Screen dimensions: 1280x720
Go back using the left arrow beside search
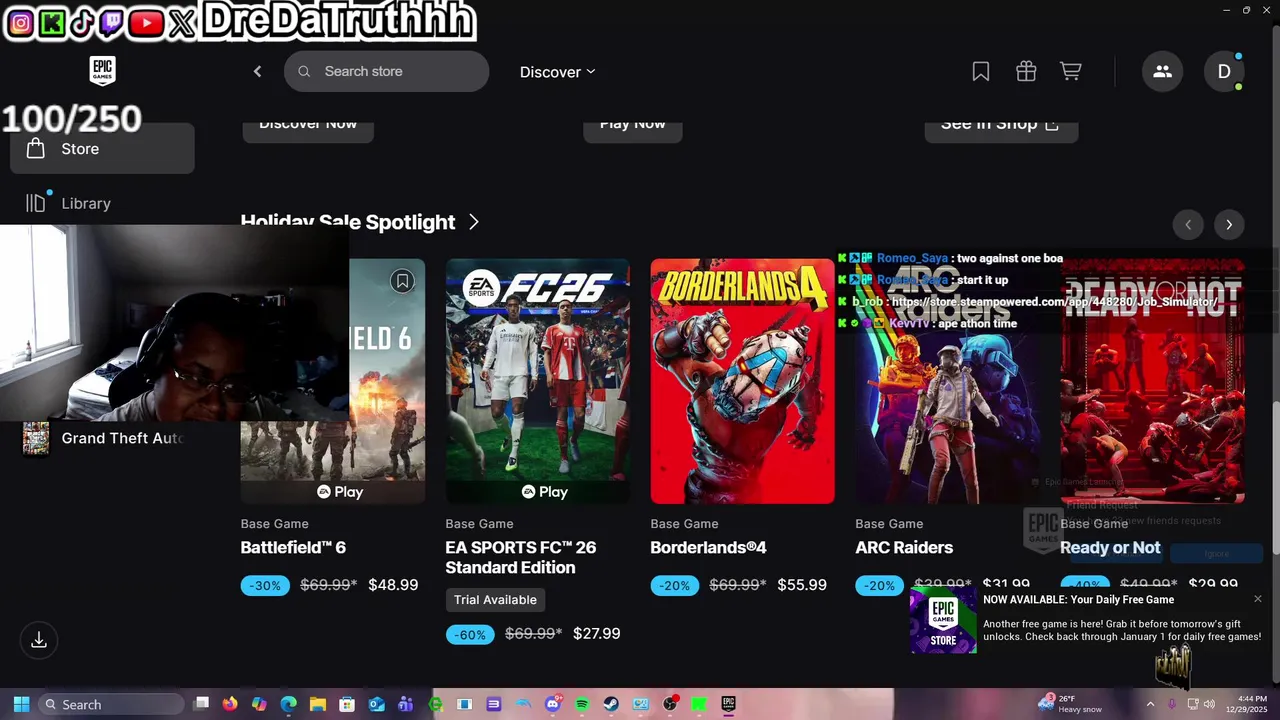[257, 71]
